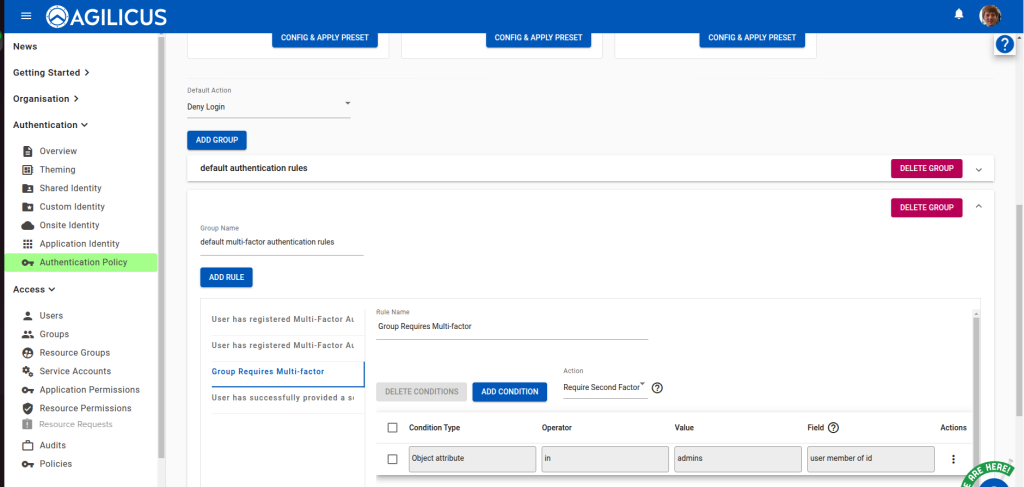This screenshot has width=1024, height=487.
Task: Open the hamburger navigation menu
Action: click(x=26, y=16)
